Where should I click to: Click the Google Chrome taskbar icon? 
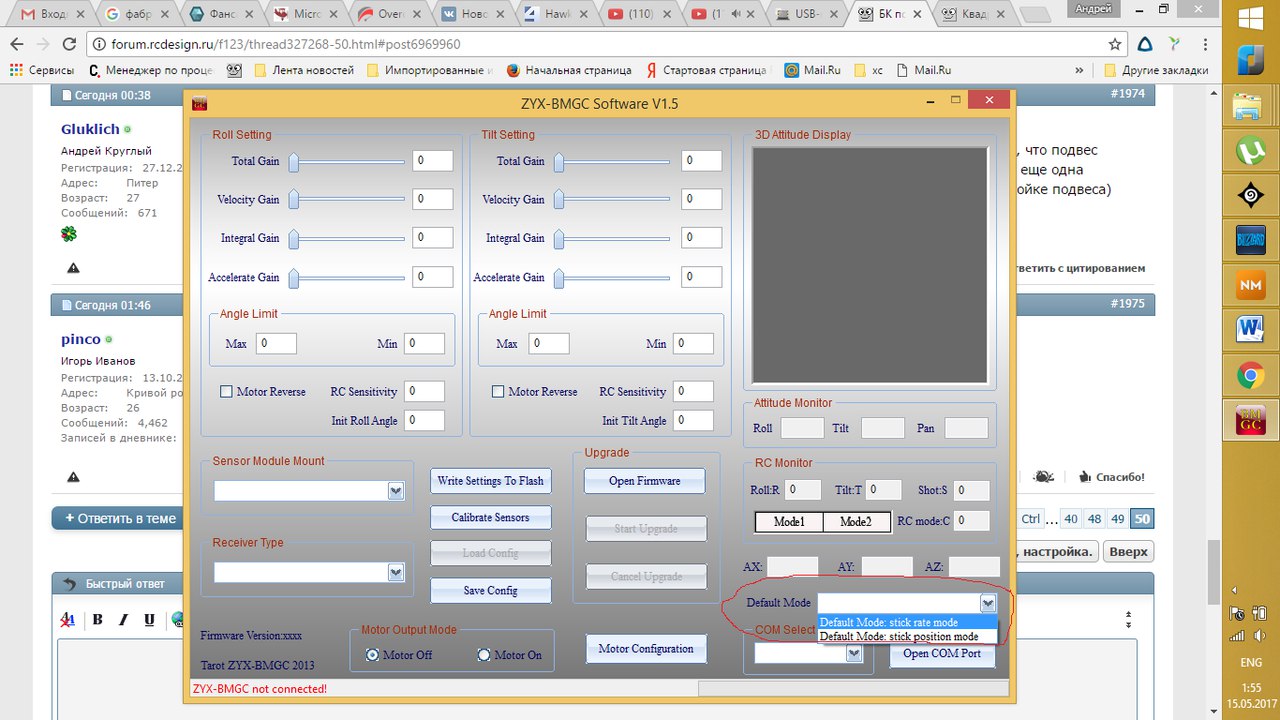[1249, 375]
